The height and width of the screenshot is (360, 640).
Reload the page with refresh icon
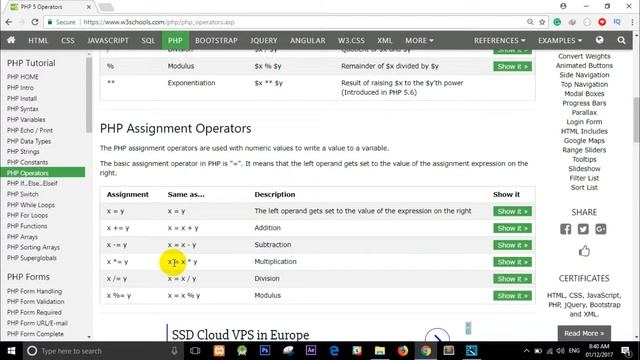tap(35, 22)
